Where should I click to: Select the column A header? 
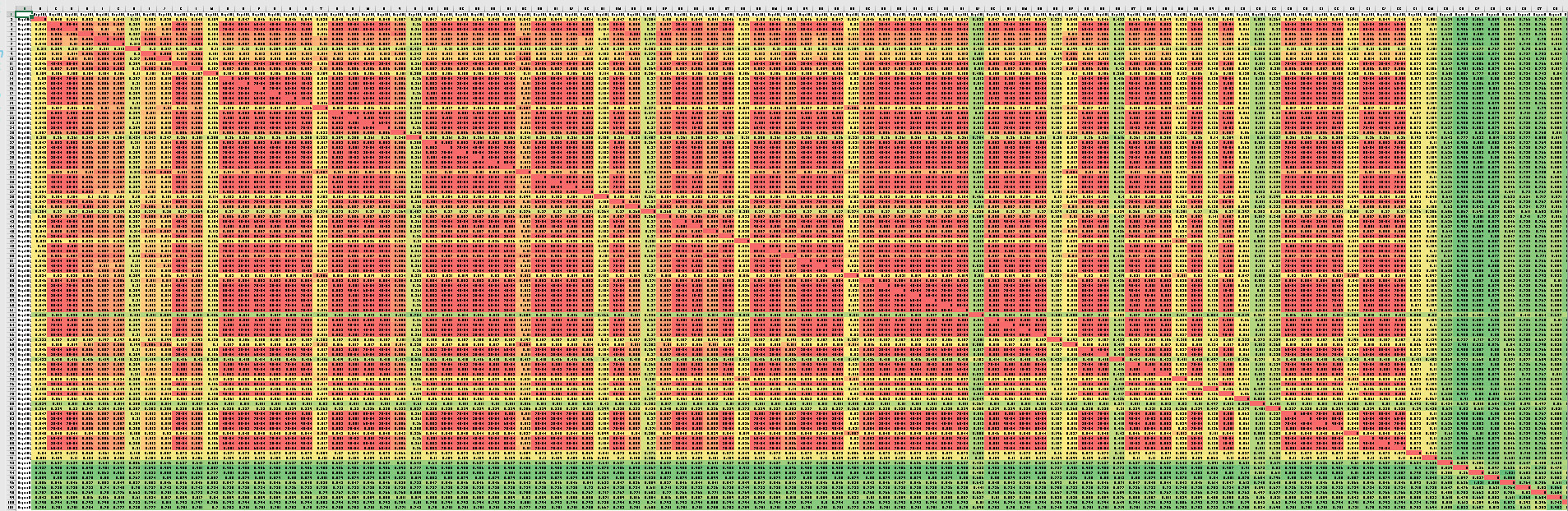click(x=25, y=9)
